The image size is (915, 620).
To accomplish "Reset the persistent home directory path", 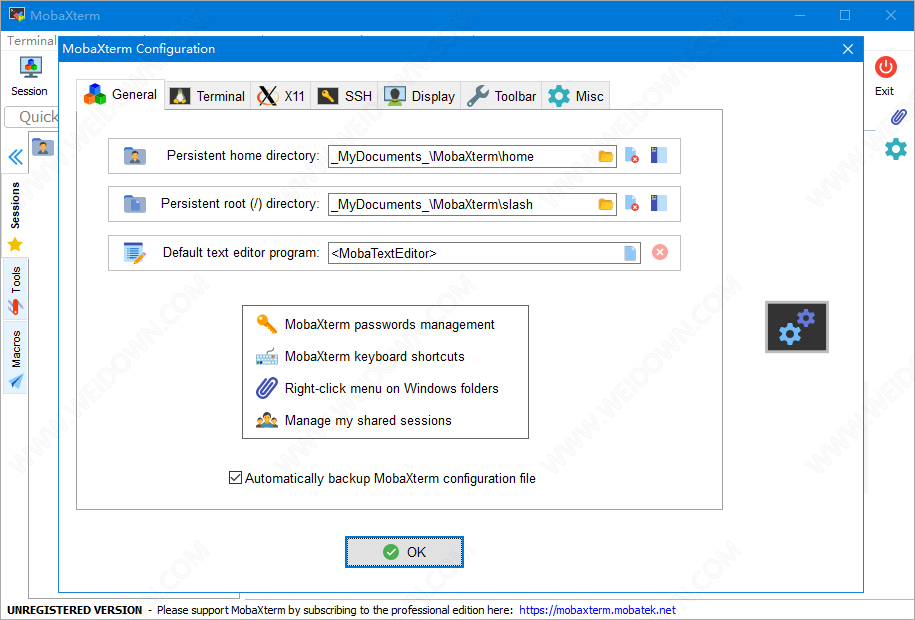I will point(632,156).
